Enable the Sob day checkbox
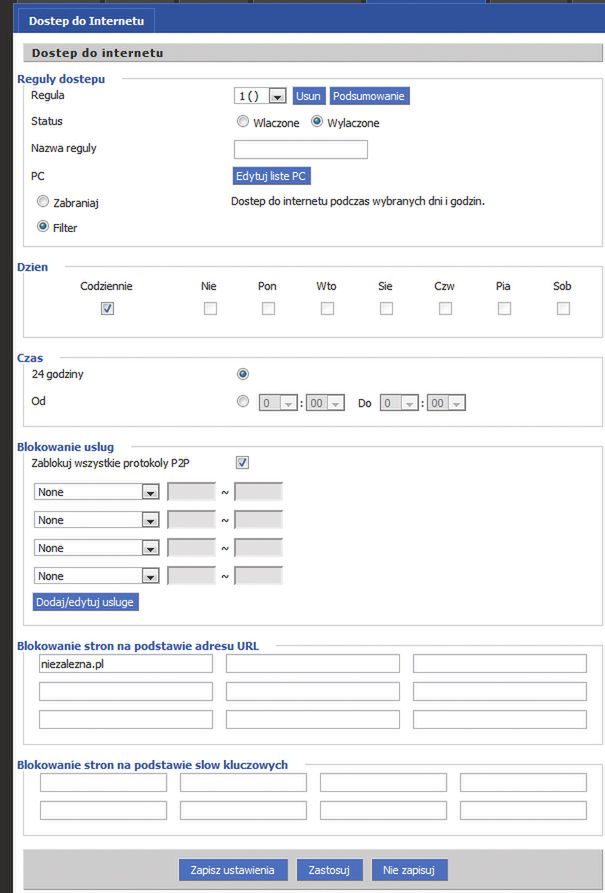This screenshot has height=893, width=605. click(563, 309)
